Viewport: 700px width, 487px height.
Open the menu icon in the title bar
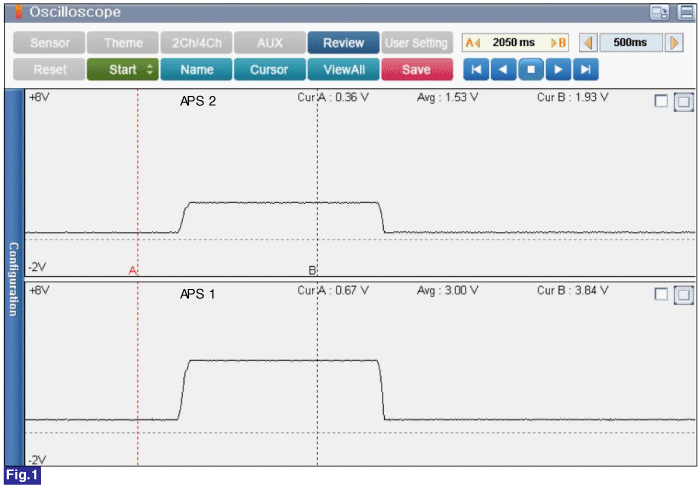click(x=686, y=12)
